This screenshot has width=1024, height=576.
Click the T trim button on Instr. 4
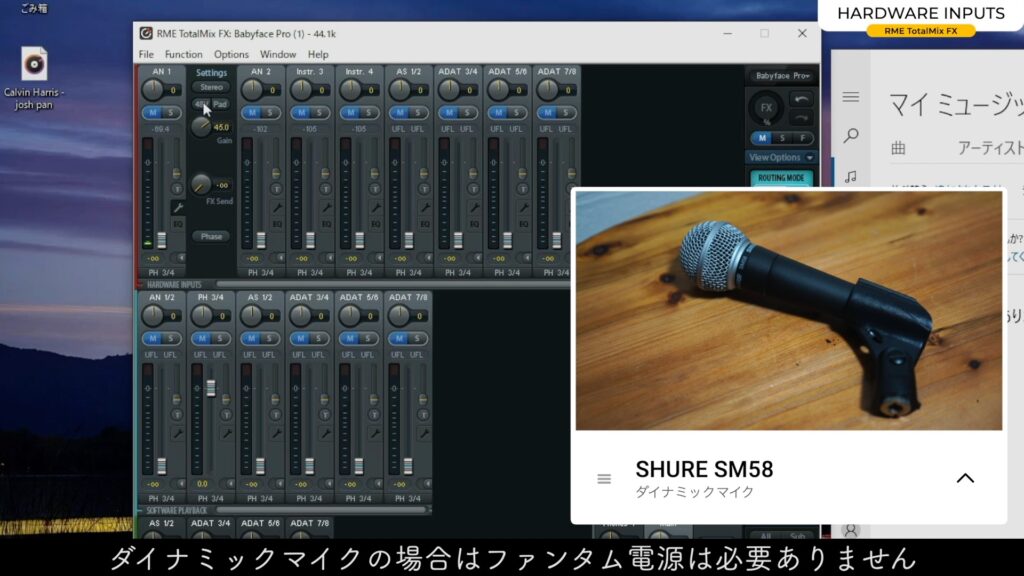tap(375, 189)
